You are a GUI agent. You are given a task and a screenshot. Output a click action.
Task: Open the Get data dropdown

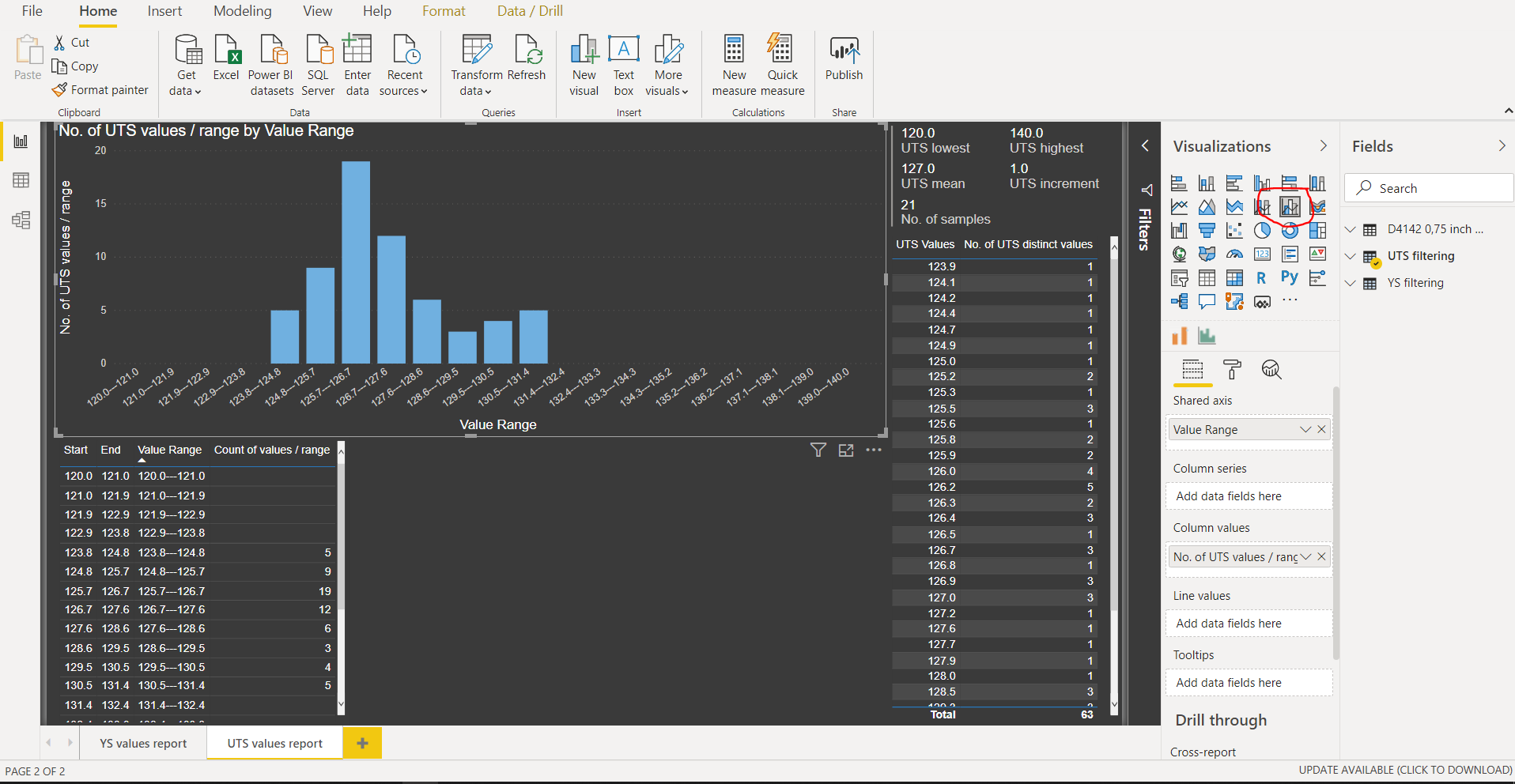tap(186, 66)
